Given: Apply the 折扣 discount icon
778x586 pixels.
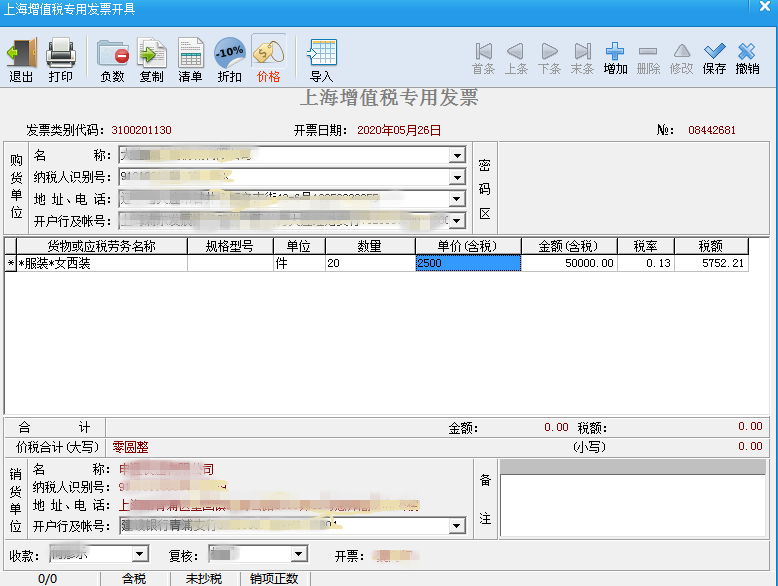Looking at the screenshot, I should pos(229,52).
